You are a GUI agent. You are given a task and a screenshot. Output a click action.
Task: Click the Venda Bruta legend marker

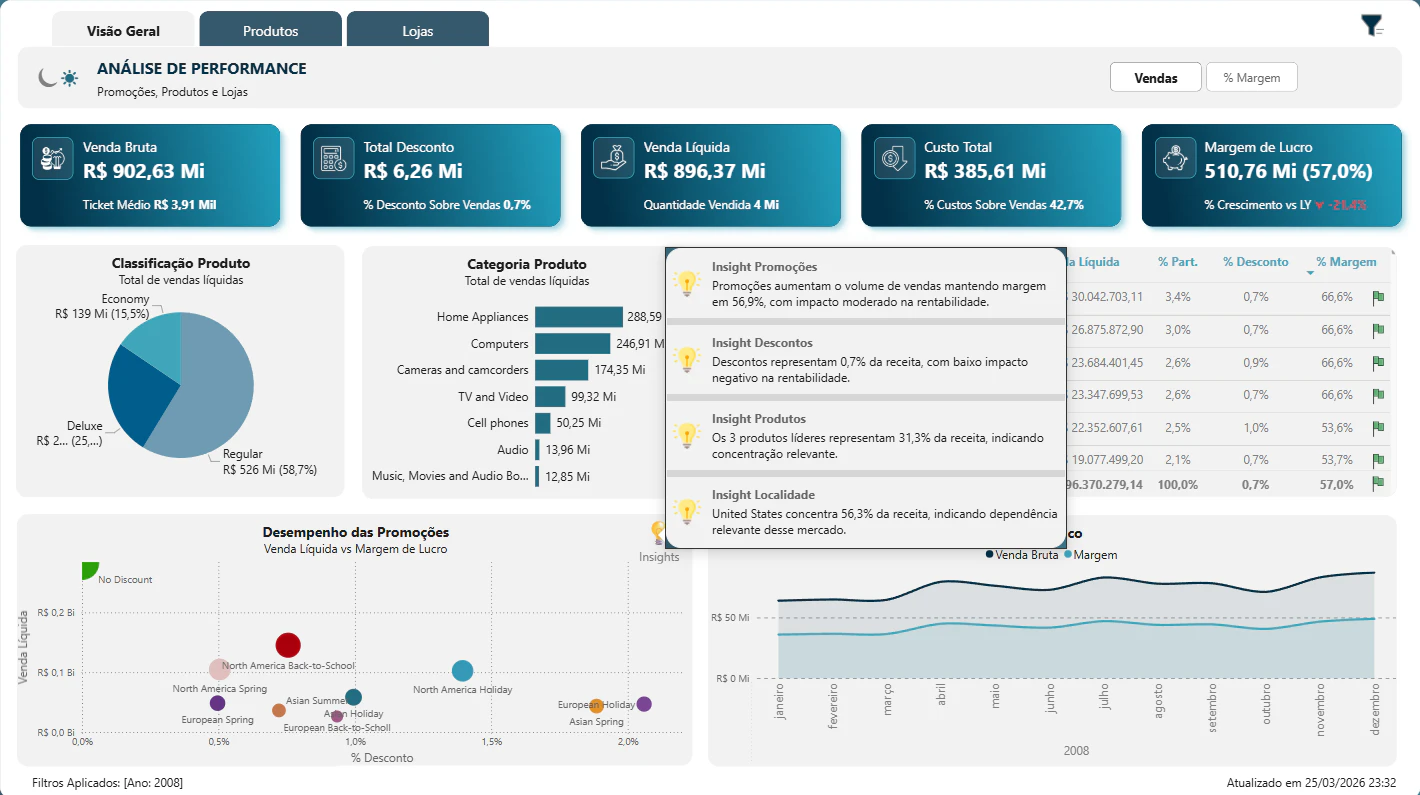990,554
